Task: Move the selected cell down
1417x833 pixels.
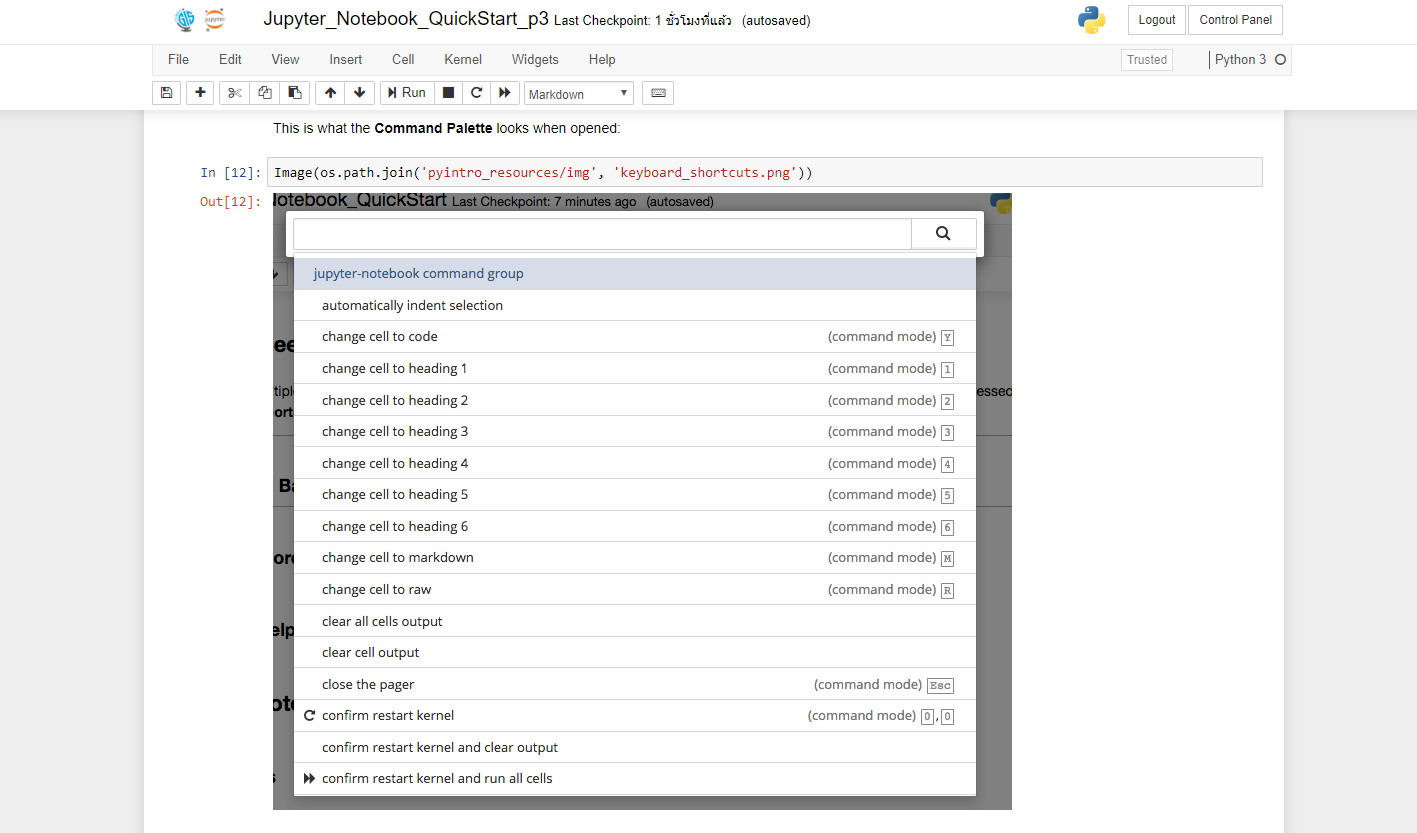Action: [x=359, y=92]
